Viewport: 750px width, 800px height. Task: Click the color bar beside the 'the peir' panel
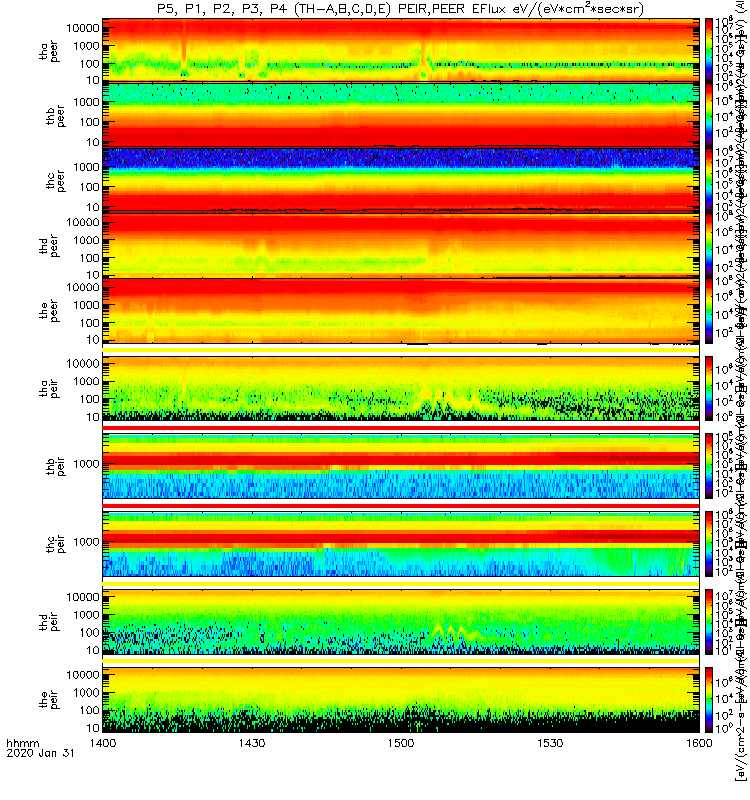tap(709, 699)
